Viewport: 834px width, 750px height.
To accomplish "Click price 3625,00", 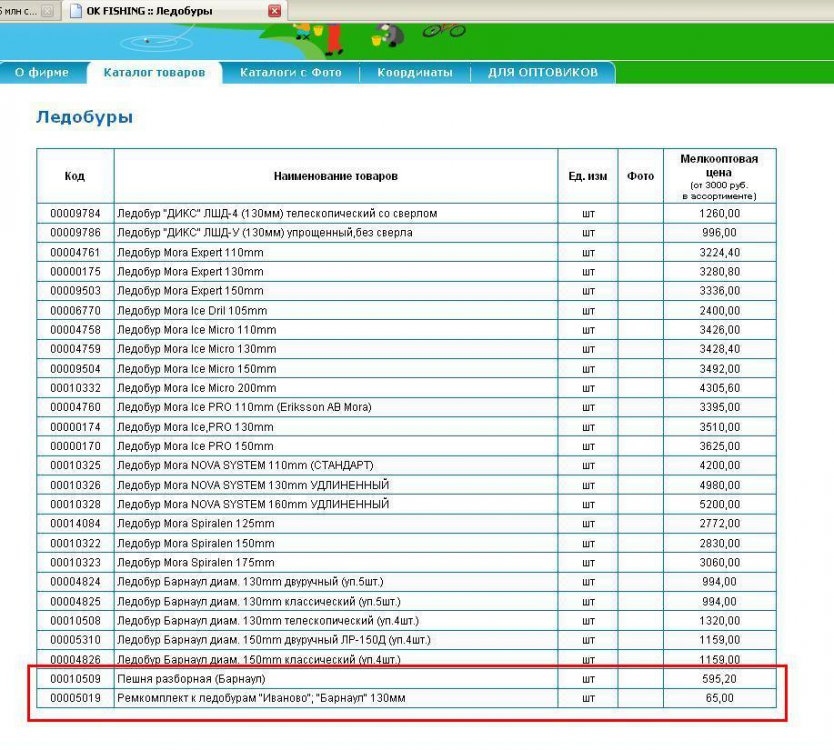I will point(719,446).
